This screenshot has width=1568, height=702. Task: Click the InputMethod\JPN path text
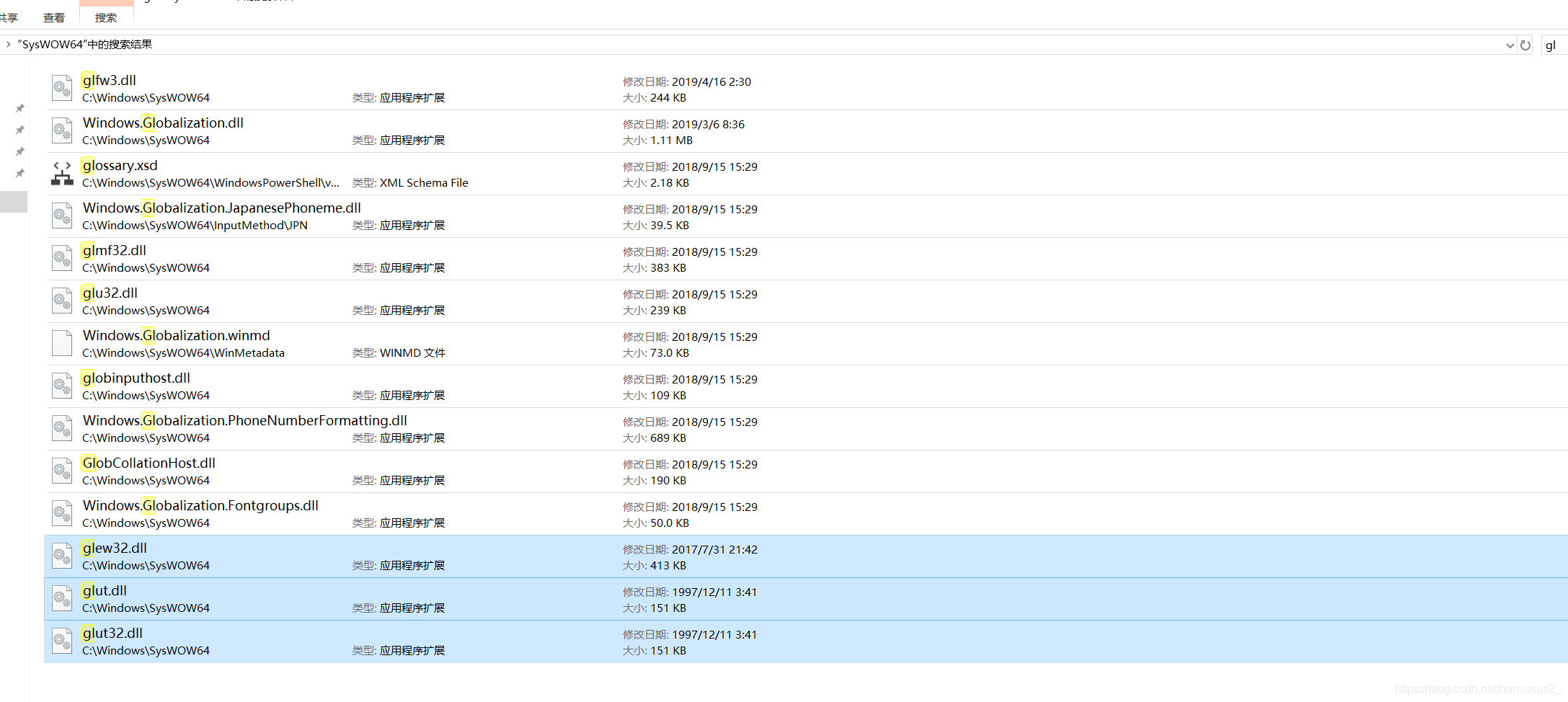tap(195, 226)
